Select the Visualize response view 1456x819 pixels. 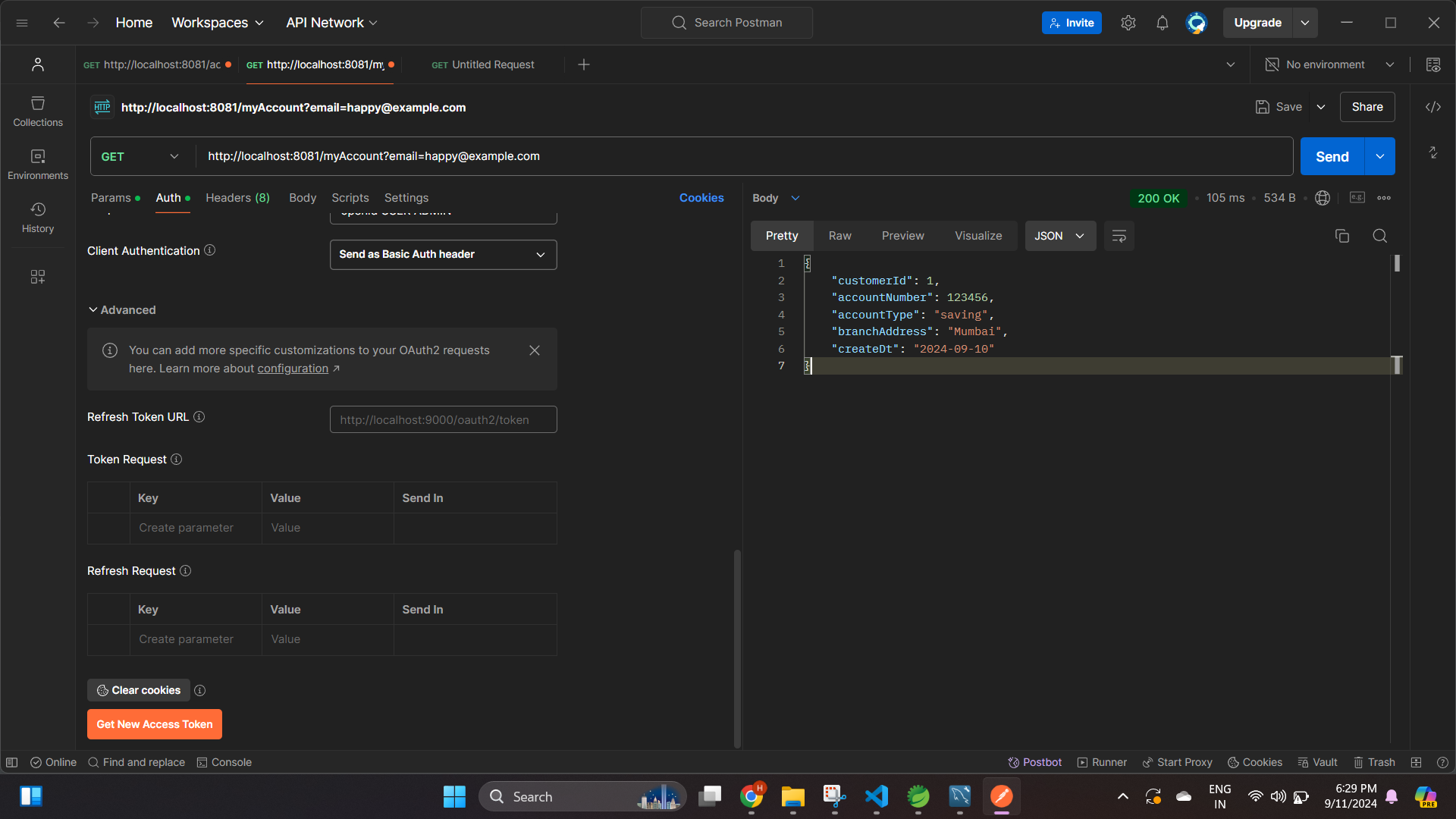click(x=978, y=236)
